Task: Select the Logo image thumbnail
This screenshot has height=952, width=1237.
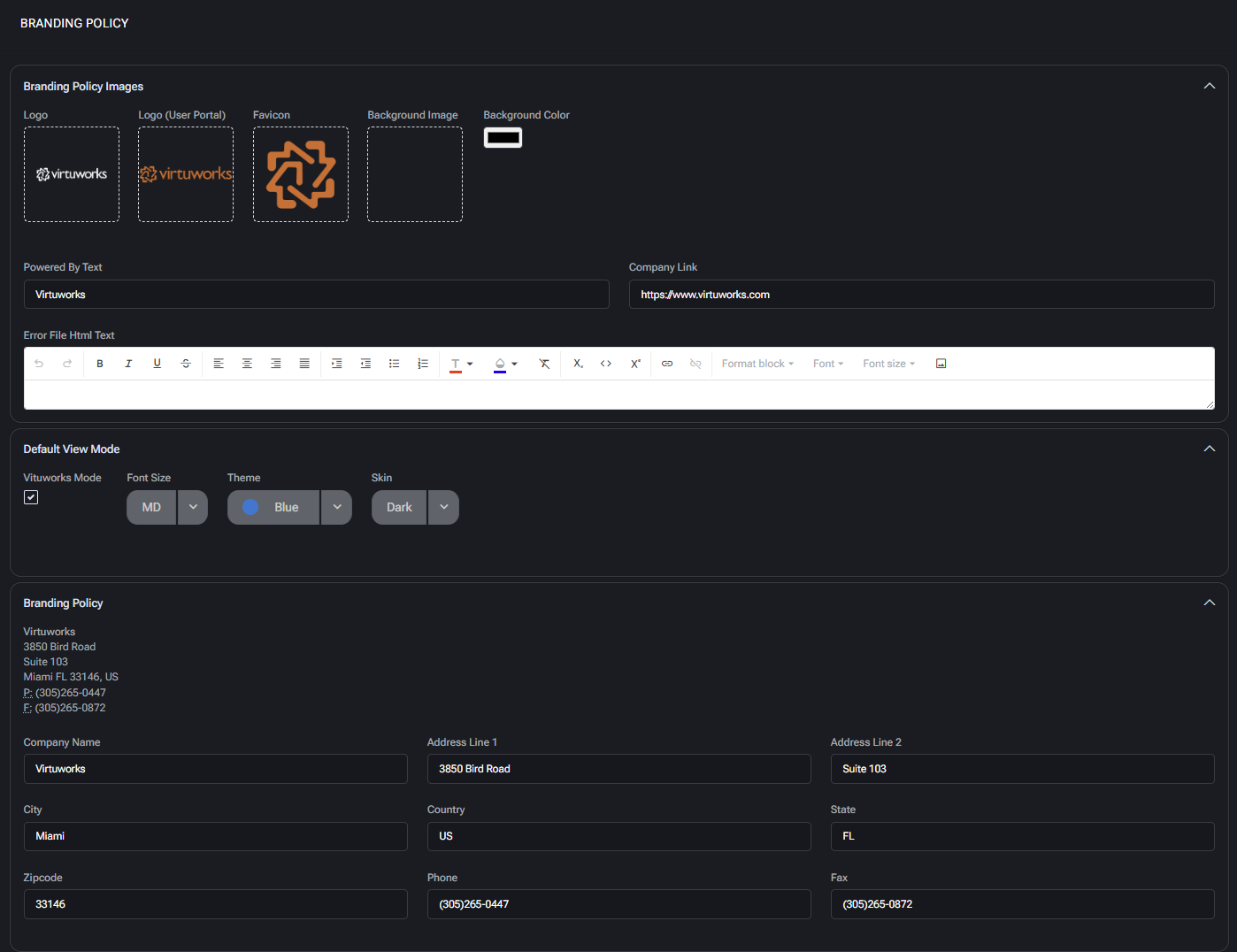Action: click(72, 174)
